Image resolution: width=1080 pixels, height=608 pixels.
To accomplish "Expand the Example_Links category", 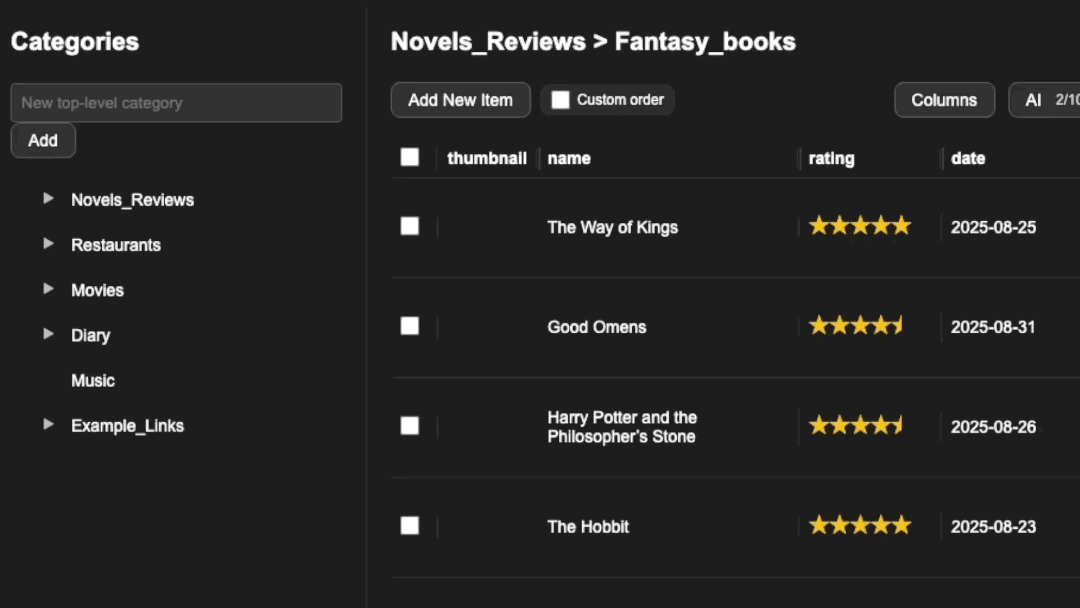I will pyautogui.click(x=48, y=425).
